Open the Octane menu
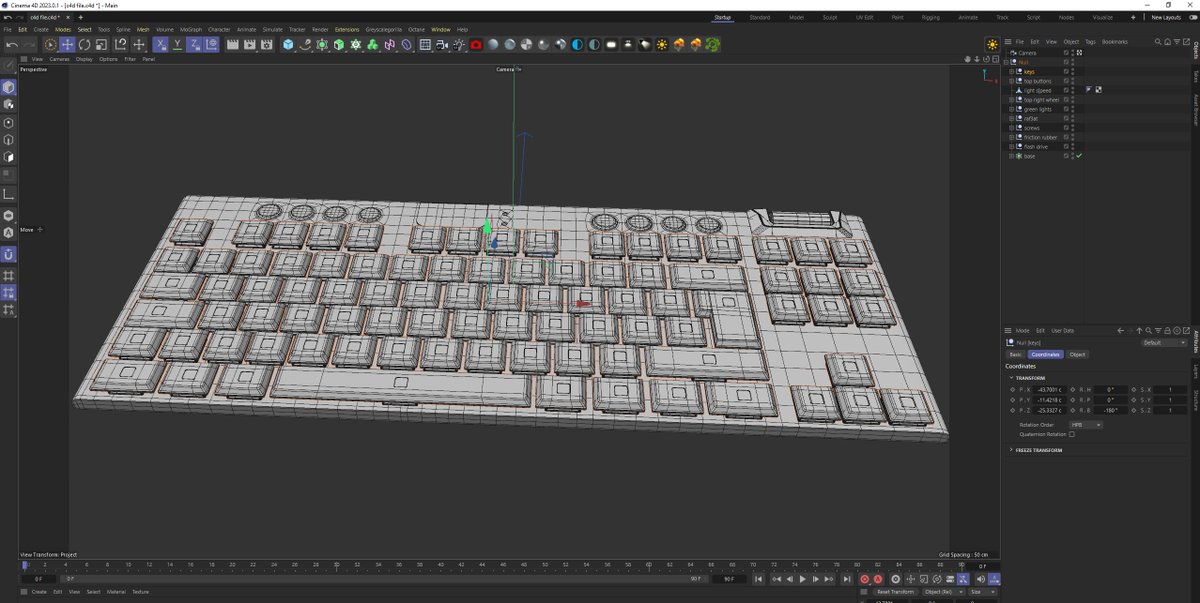Image resolution: width=1200 pixels, height=603 pixels. tap(418, 29)
